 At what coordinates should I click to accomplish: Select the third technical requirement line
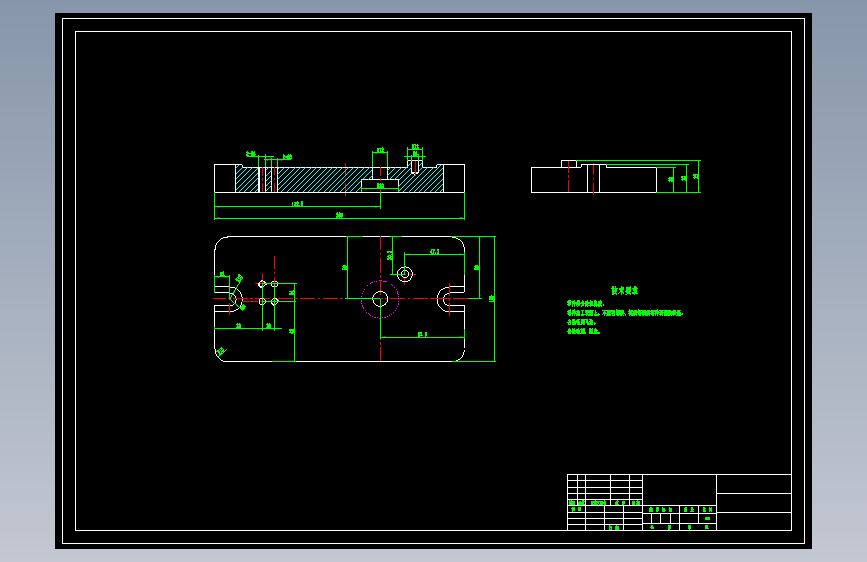(581, 322)
